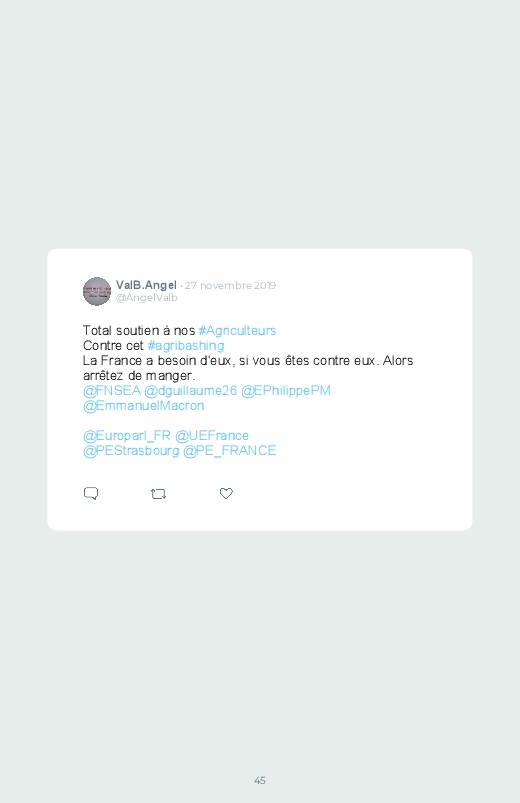Screen dimensions: 520x803
Task: Open the #agribashing hashtag
Action: point(186,346)
